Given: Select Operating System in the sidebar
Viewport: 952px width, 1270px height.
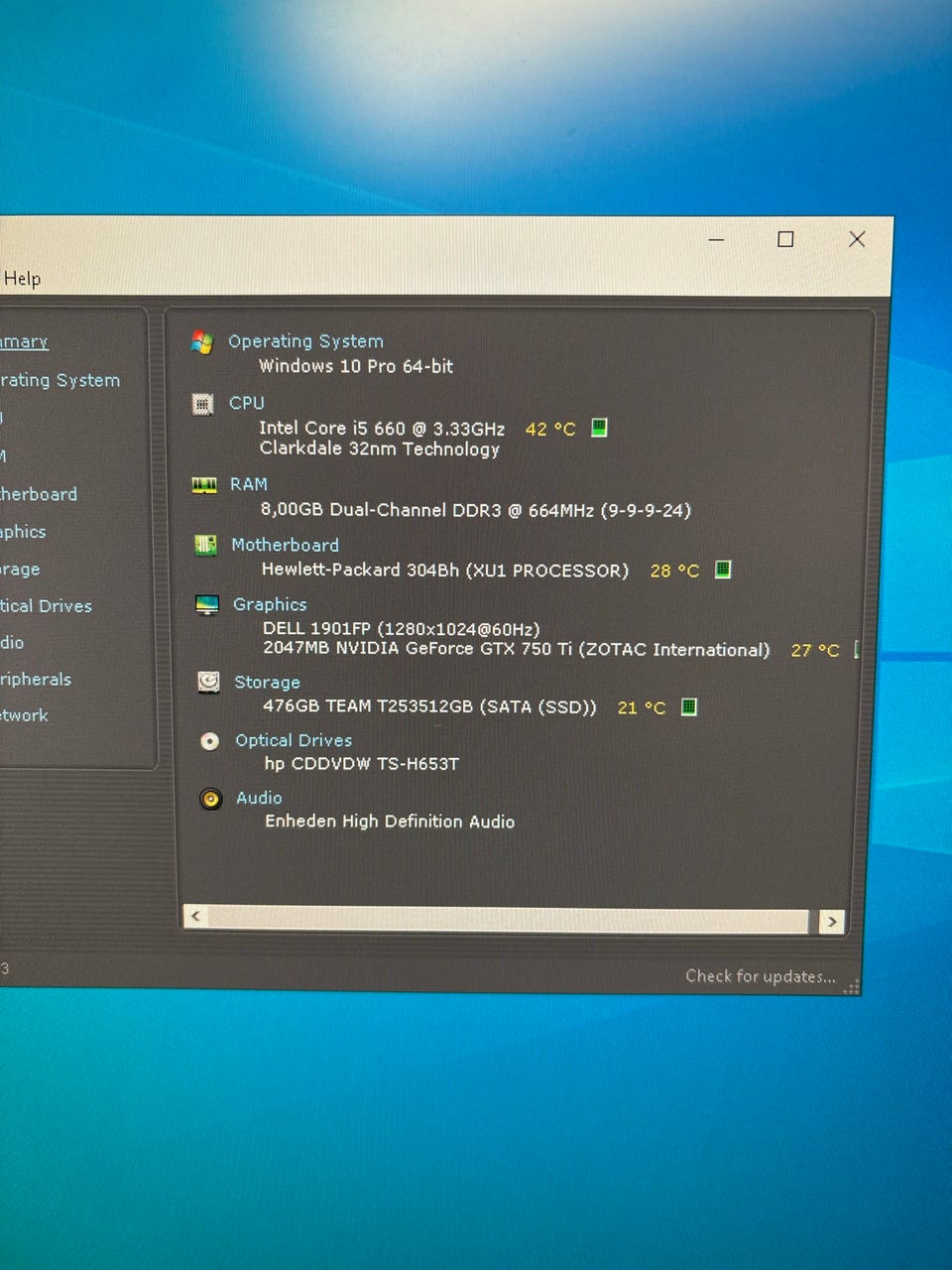Looking at the screenshot, I should (59, 380).
